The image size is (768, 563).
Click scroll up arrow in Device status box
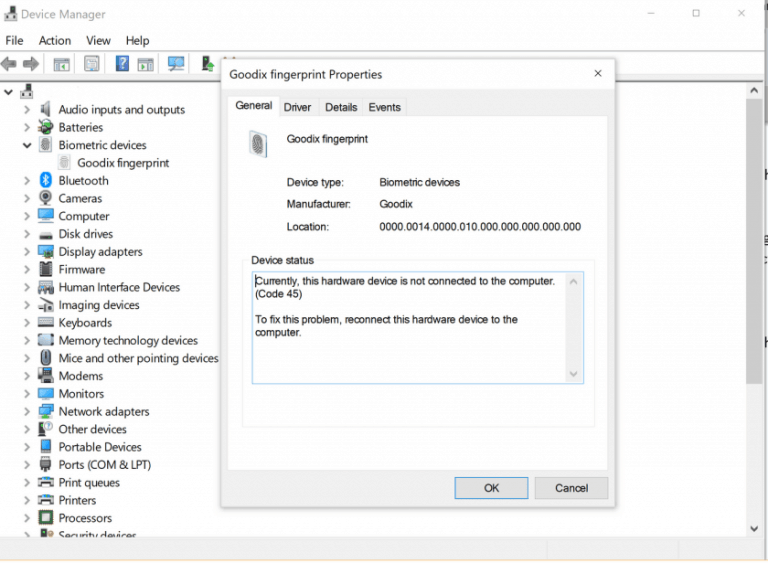click(x=573, y=281)
